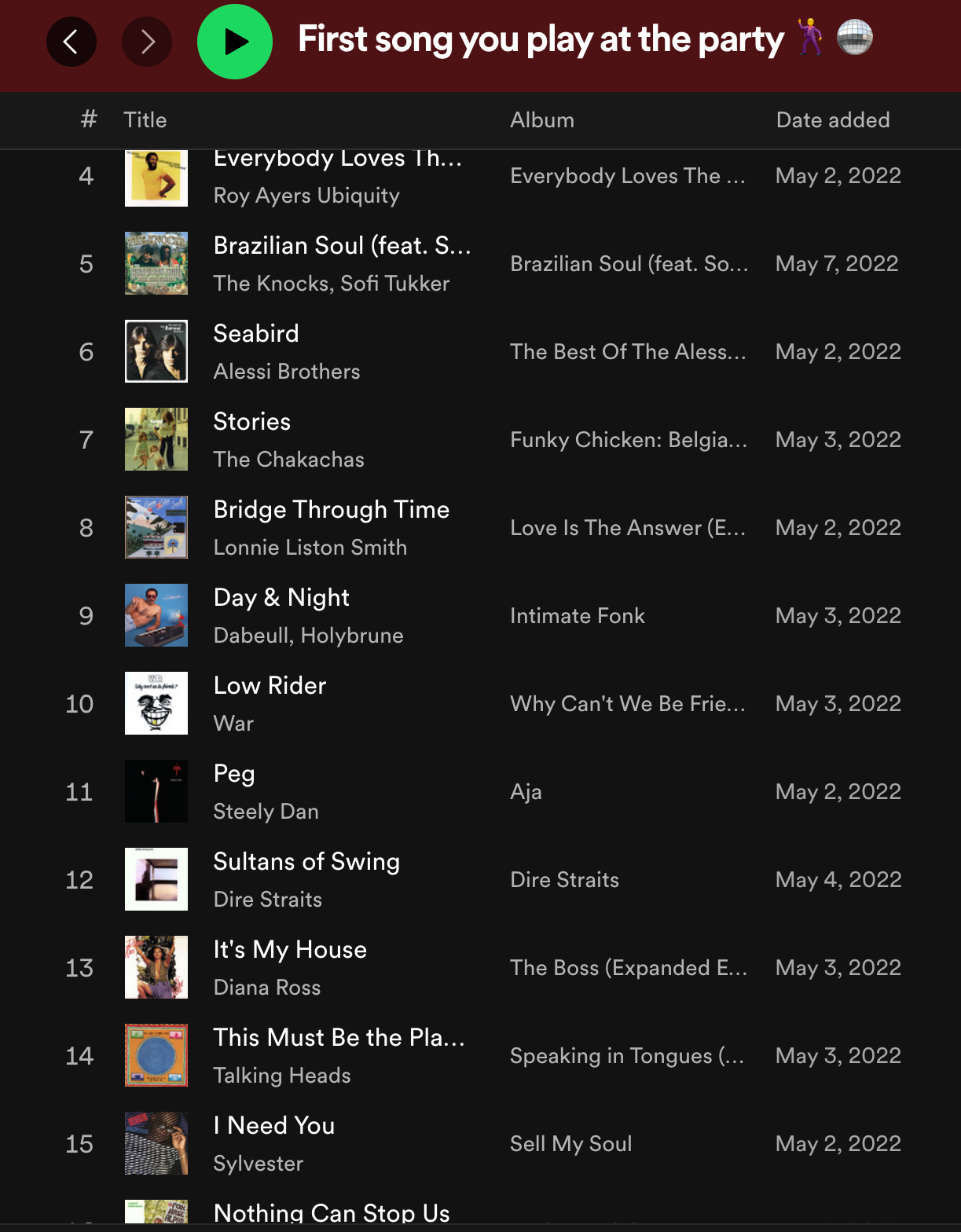Click the album cover for 'It's My House'
The image size is (961, 1232).
(156, 968)
